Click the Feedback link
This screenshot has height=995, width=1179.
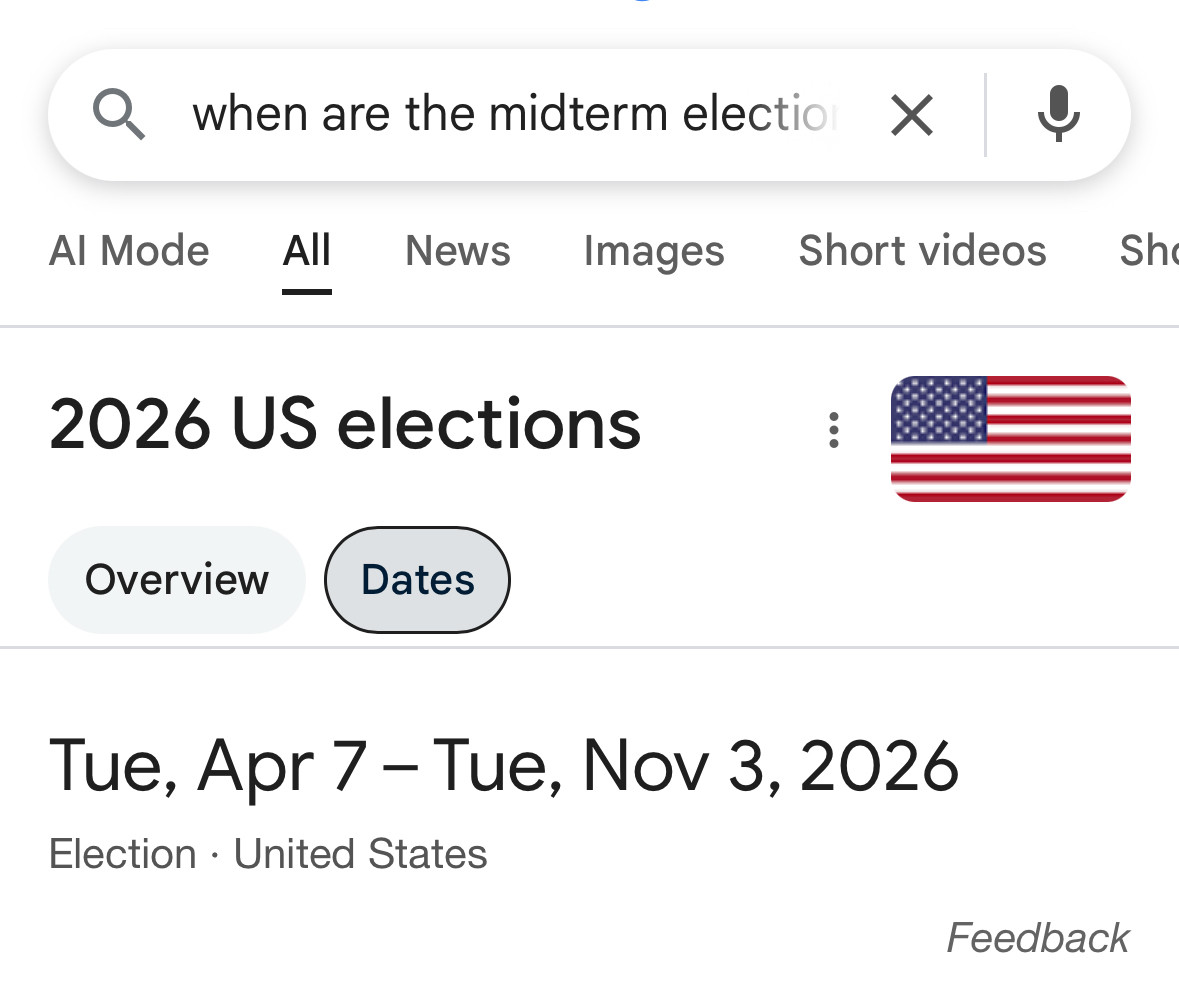[1038, 938]
